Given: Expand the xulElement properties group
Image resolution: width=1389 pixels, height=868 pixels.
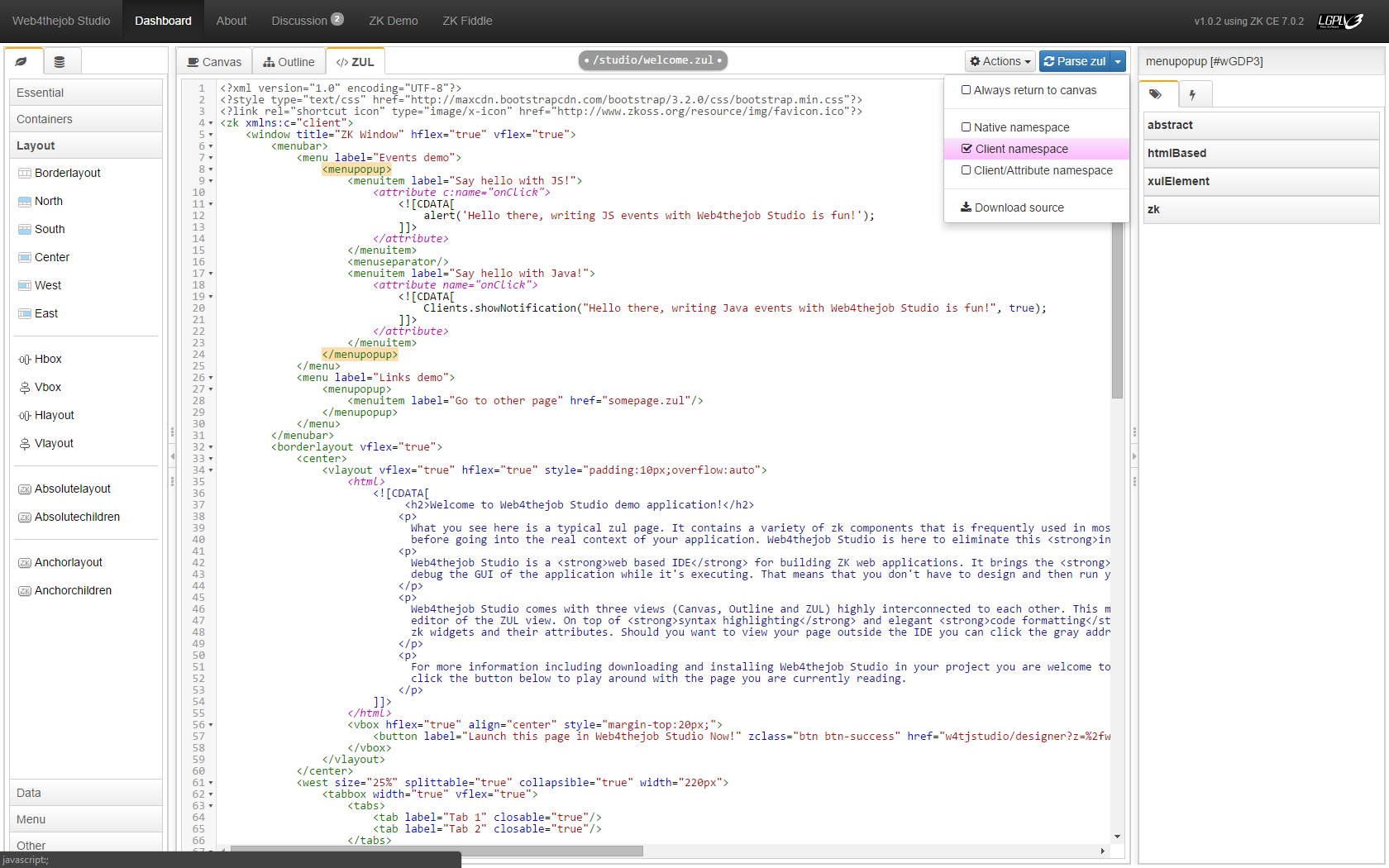Looking at the screenshot, I should pos(1261,182).
